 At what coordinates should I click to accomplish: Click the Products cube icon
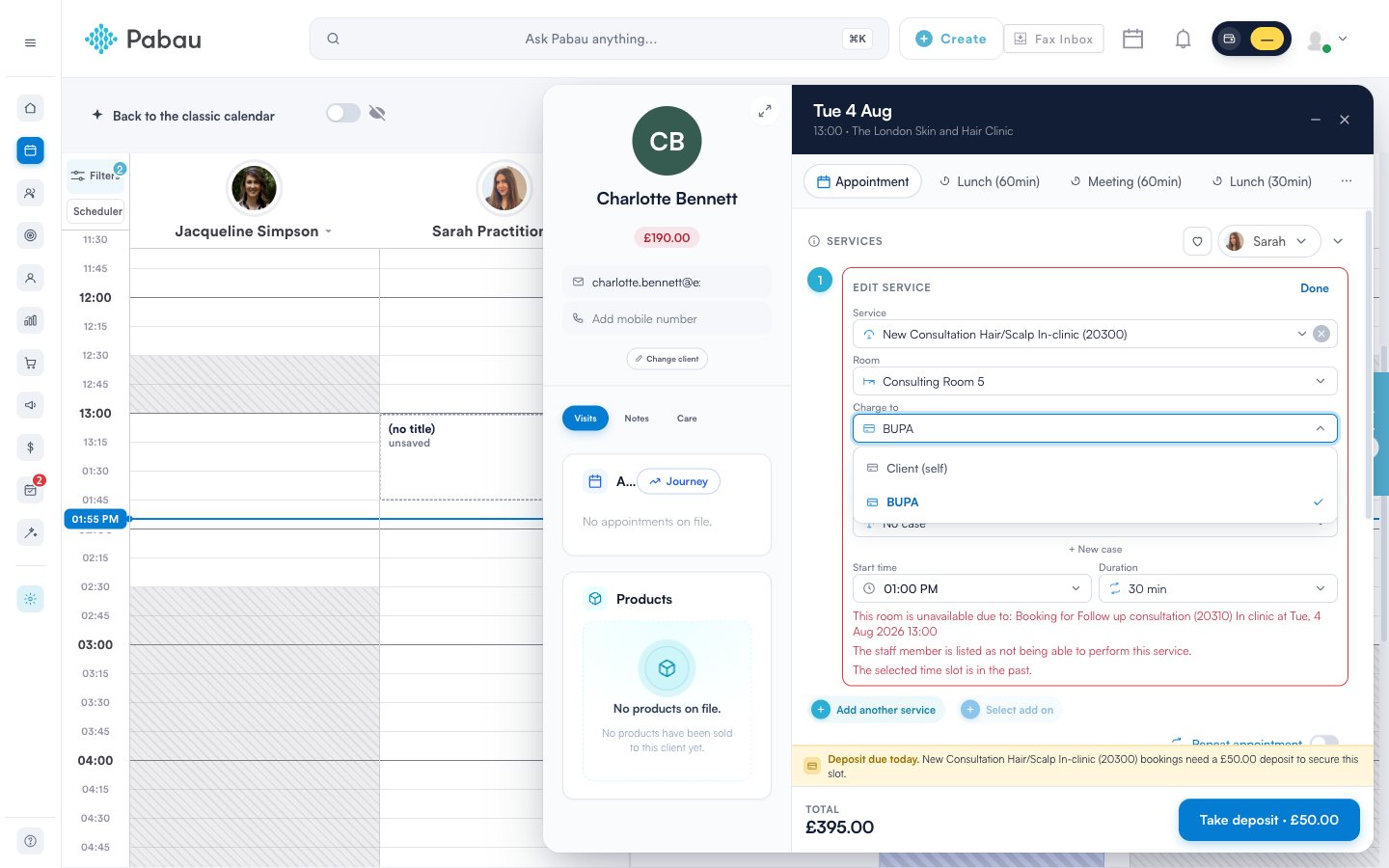[x=595, y=599]
